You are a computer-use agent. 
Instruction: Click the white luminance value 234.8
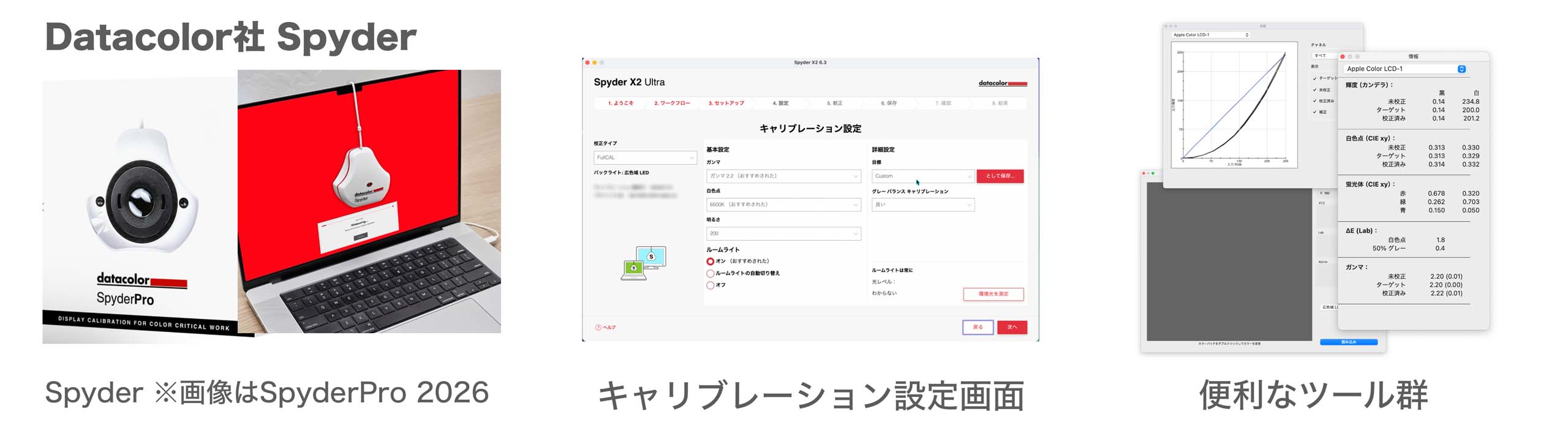coord(1471,102)
